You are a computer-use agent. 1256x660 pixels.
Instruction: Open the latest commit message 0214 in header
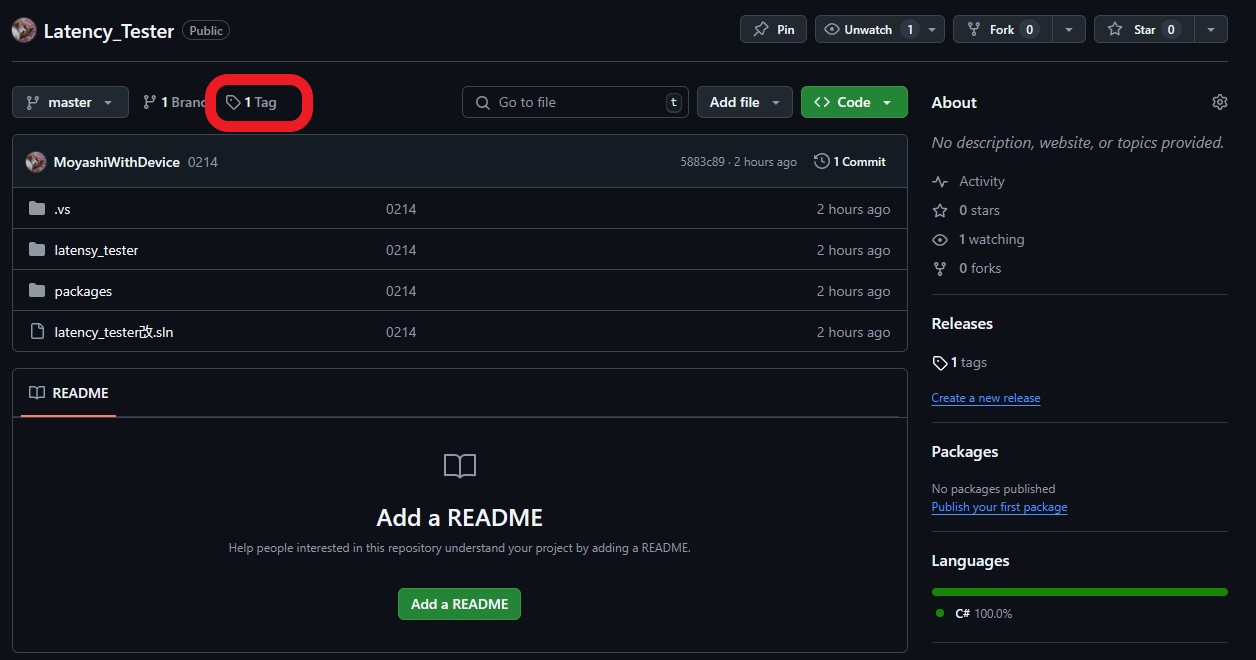click(x=203, y=162)
